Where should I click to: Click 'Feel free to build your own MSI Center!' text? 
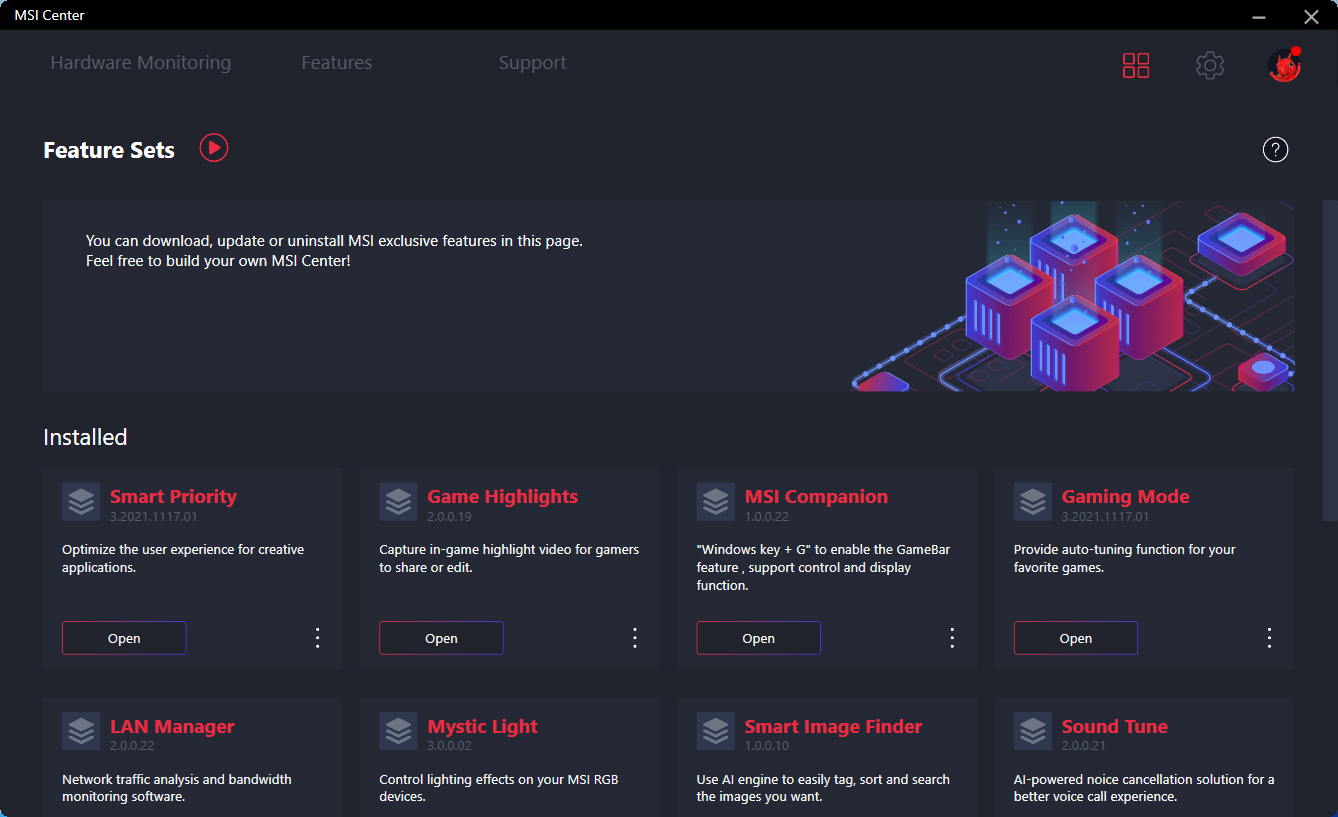[218, 261]
